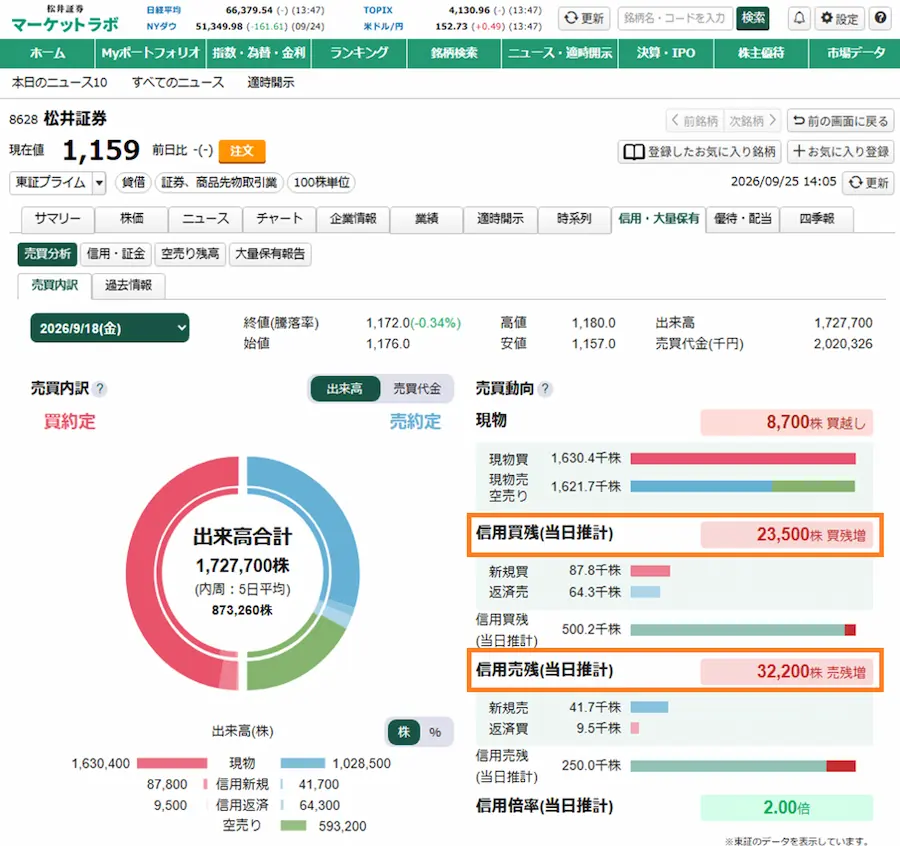This screenshot has width=900, height=846.
Task: Switch to the 過去情報 tab
Action: point(129,285)
